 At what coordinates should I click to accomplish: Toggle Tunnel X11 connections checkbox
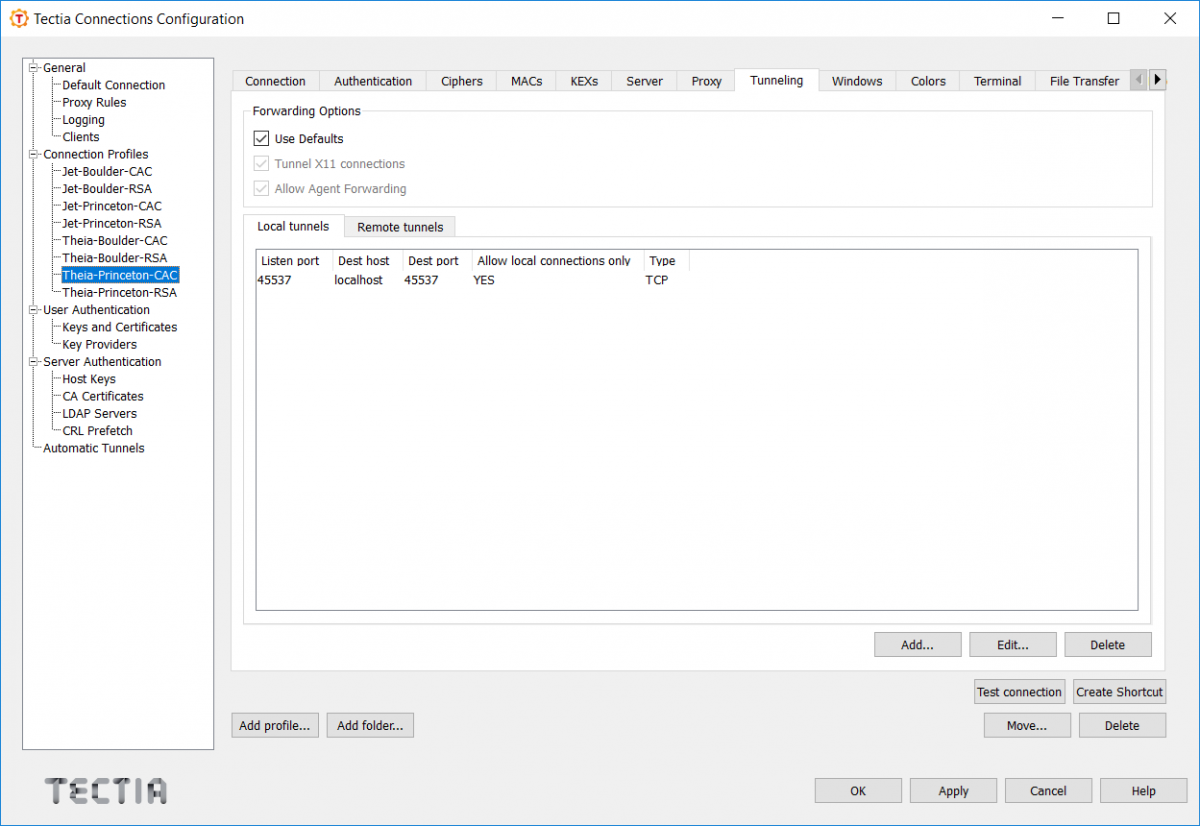[262, 164]
